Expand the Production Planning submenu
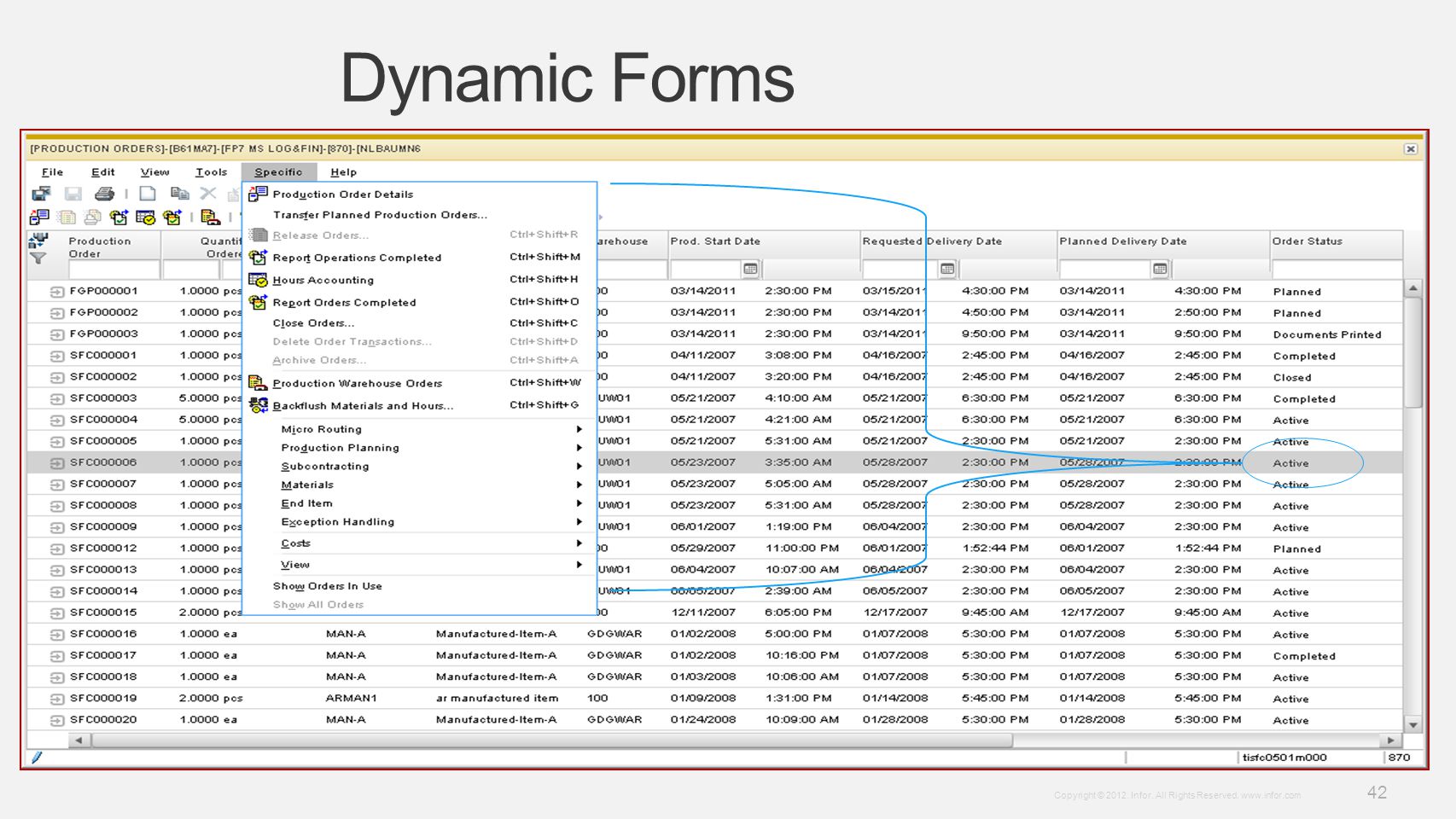This screenshot has width=1456, height=819. [x=579, y=448]
